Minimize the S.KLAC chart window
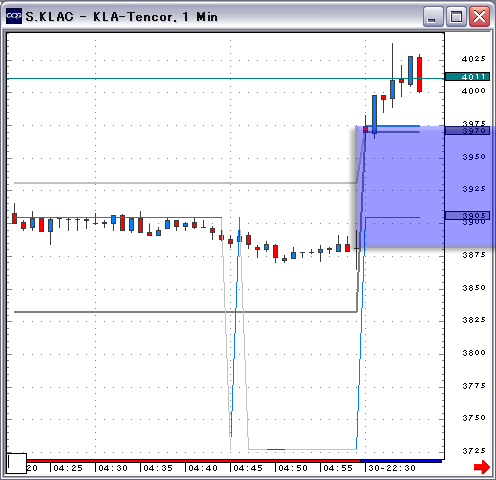The height and width of the screenshot is (480, 496). [x=433, y=16]
